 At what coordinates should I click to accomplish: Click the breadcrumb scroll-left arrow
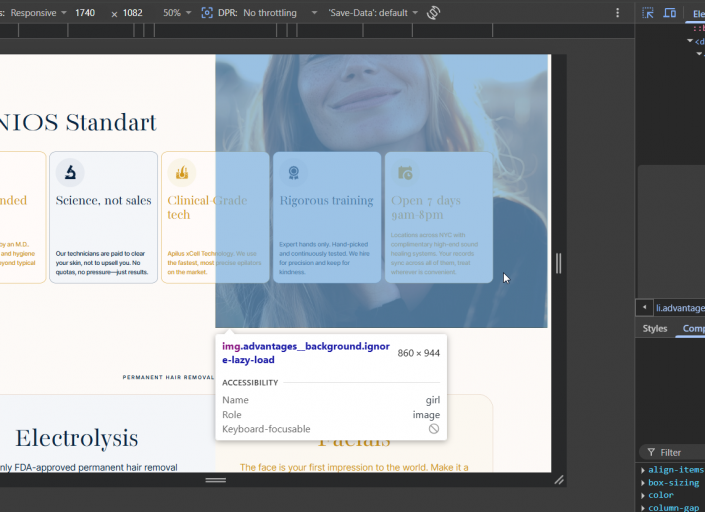pos(644,307)
